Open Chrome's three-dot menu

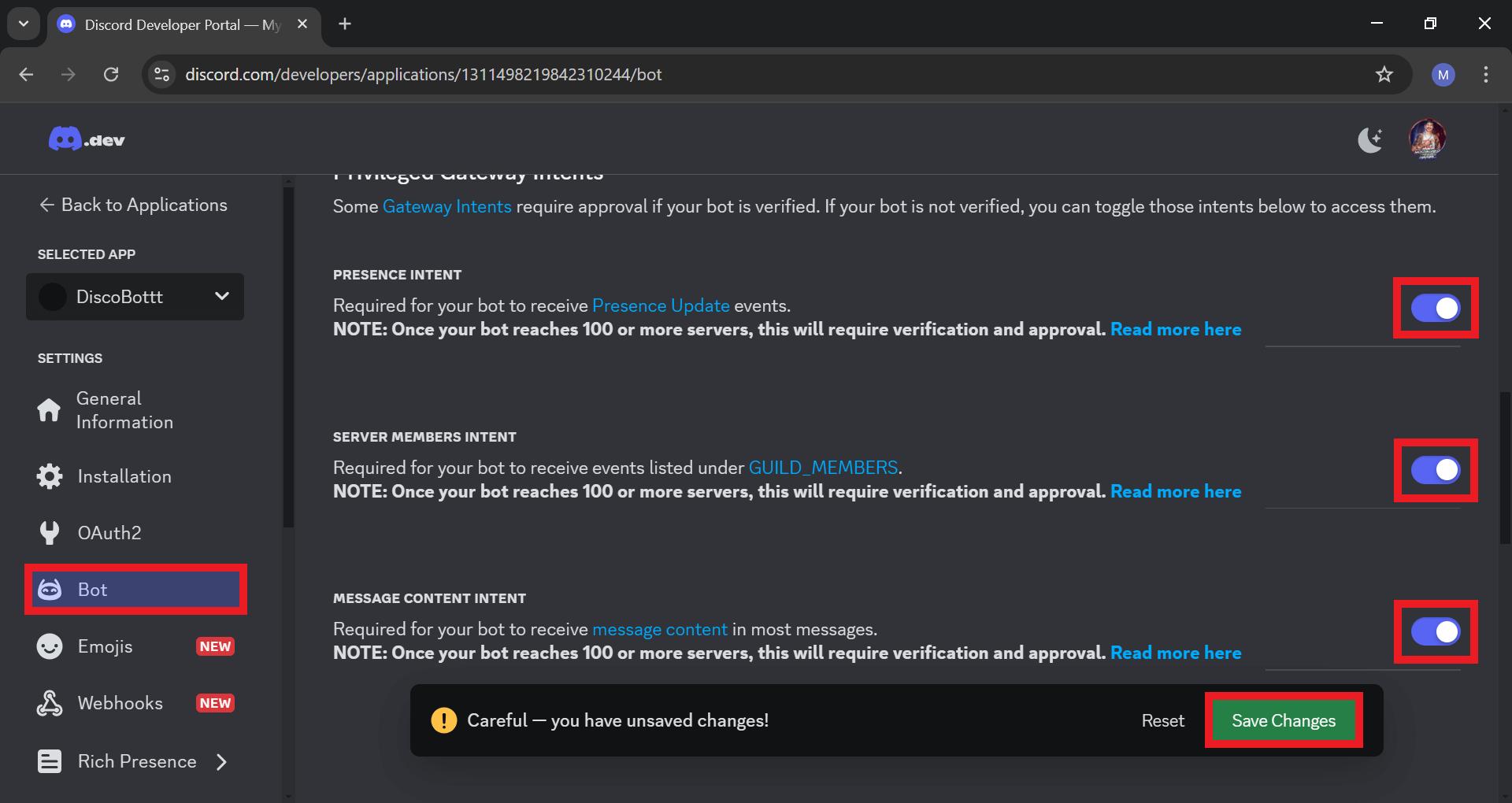pos(1485,75)
